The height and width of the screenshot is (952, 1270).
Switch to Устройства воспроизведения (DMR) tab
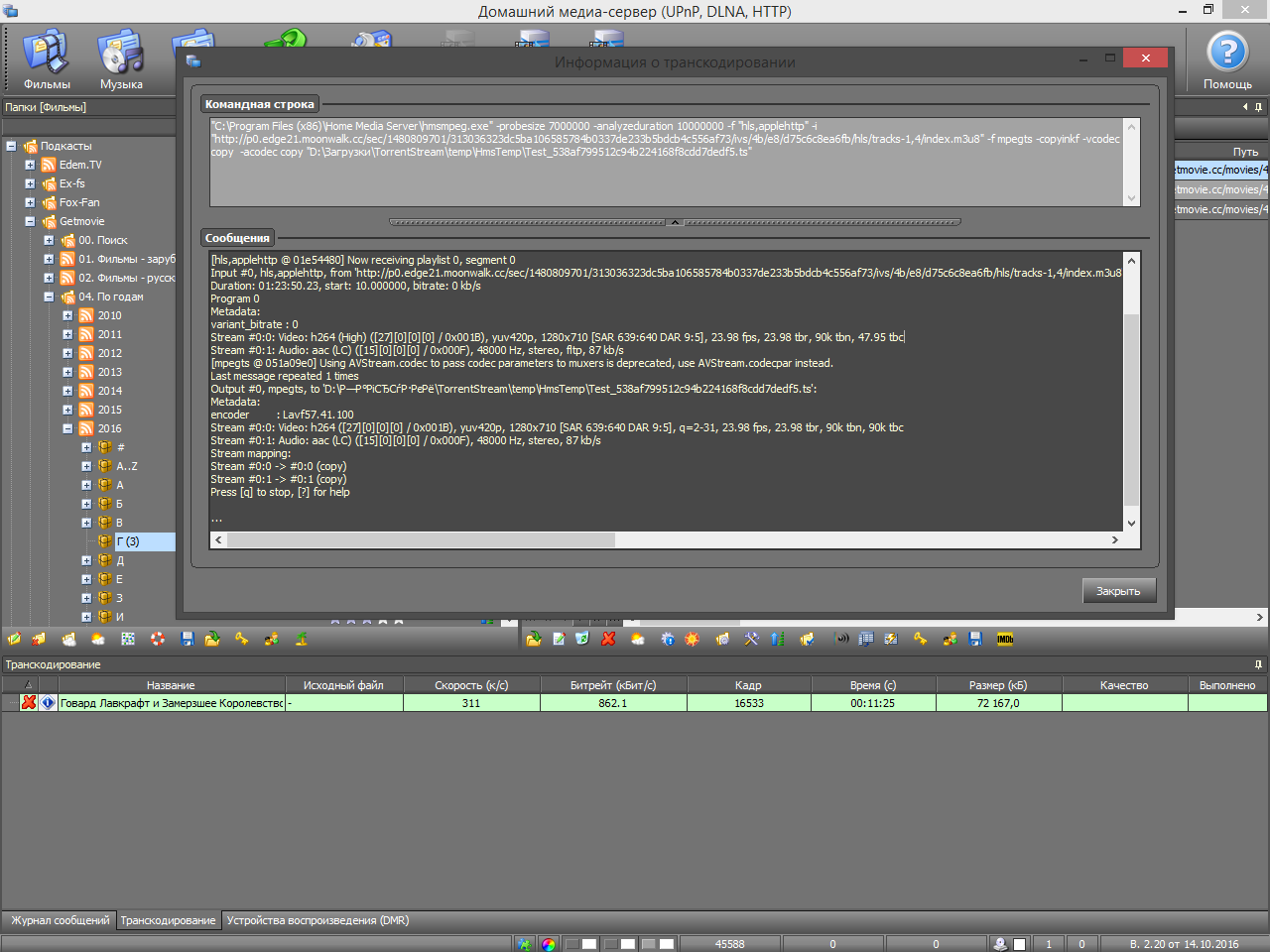point(317,920)
